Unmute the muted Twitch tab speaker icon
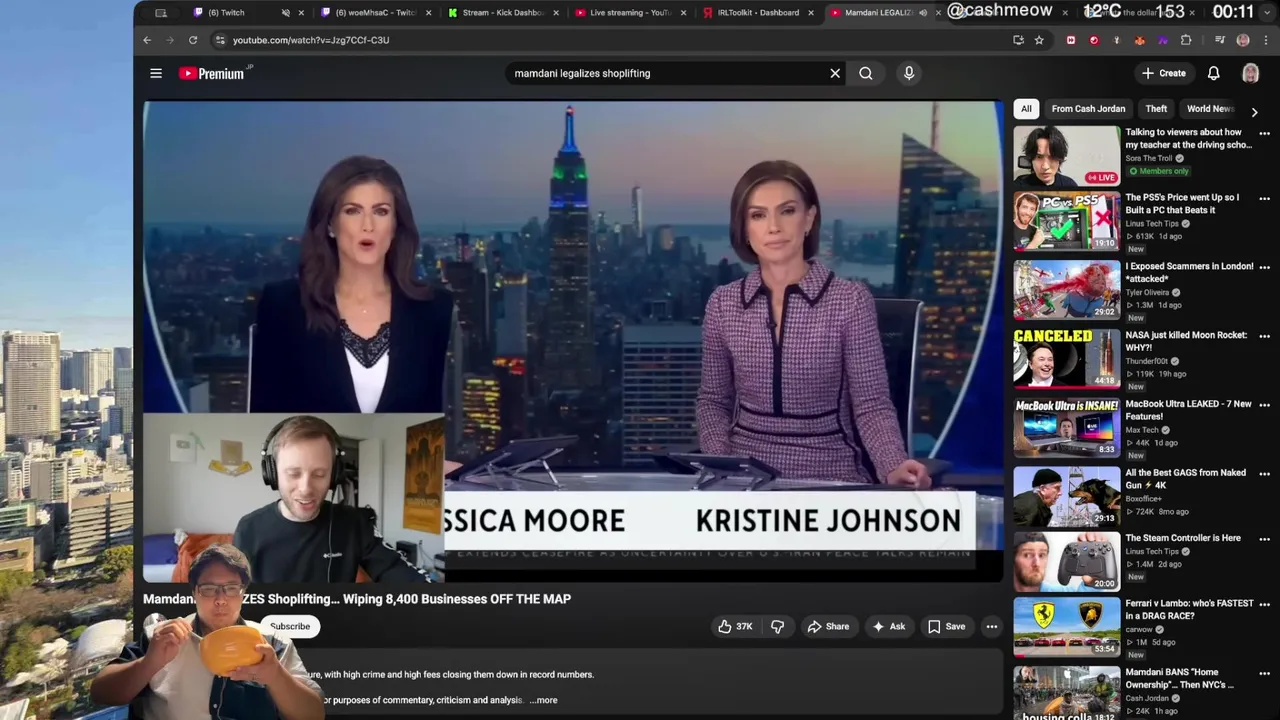This screenshot has height=720, width=1280. [x=285, y=13]
